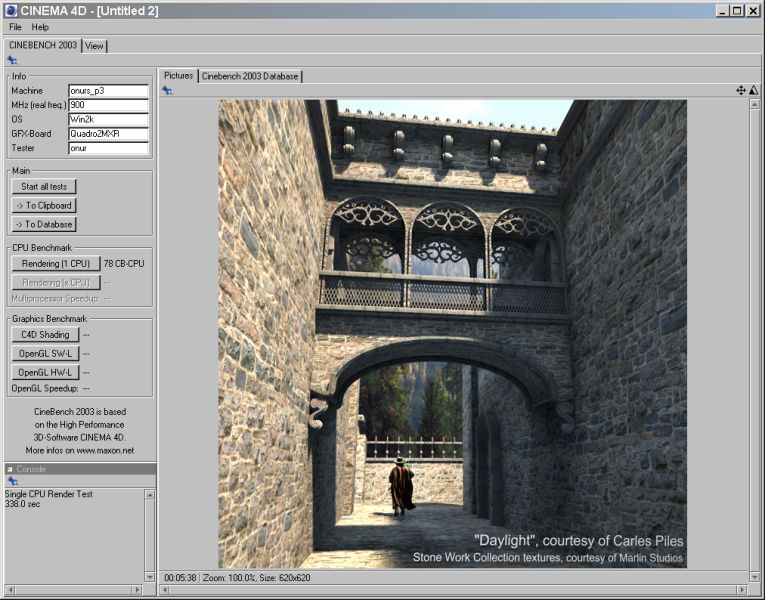Click the rendered Daylight image
Image resolution: width=765 pixels, height=600 pixels.
(452, 334)
